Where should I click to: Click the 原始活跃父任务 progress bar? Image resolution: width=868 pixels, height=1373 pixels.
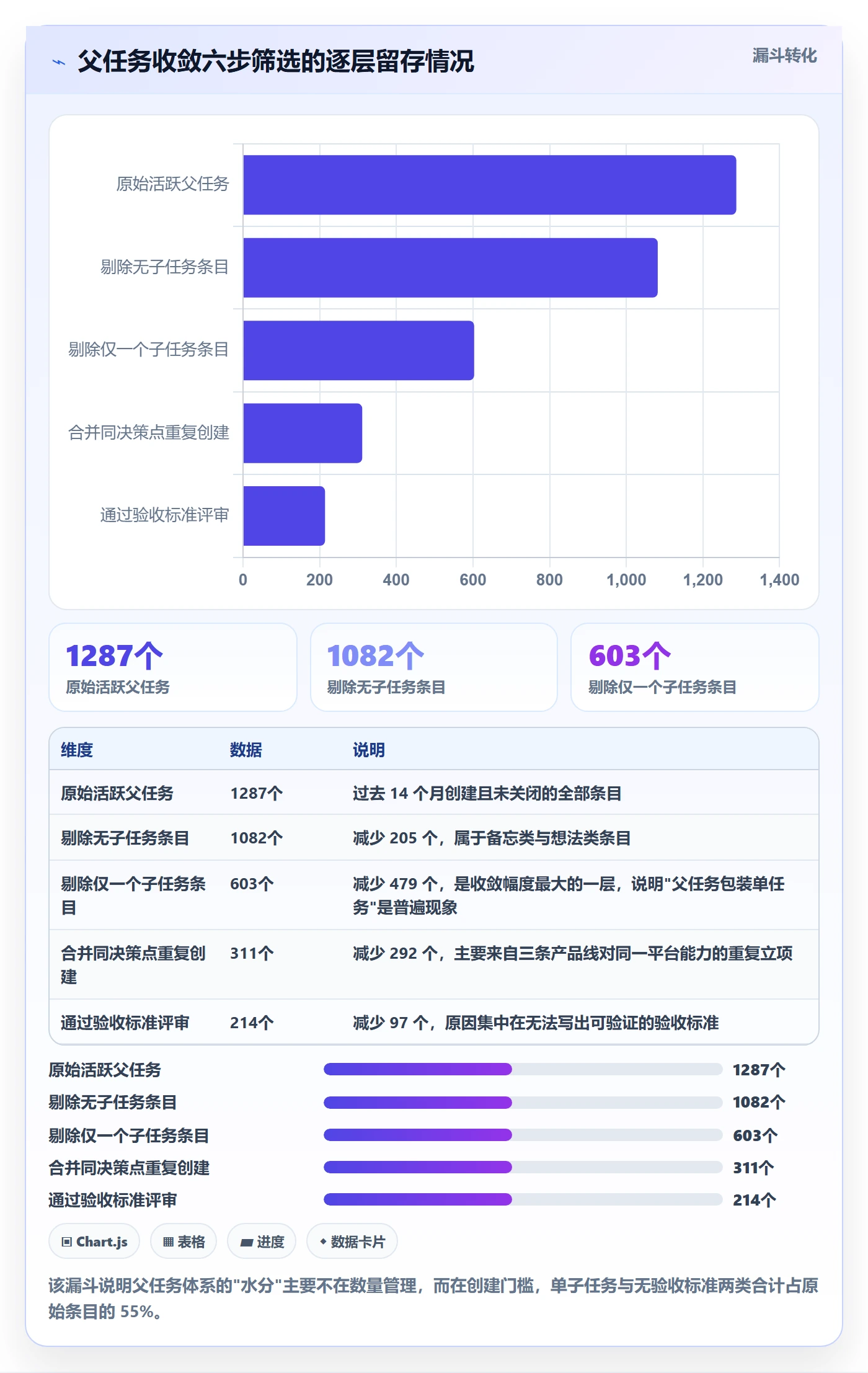(x=523, y=1069)
